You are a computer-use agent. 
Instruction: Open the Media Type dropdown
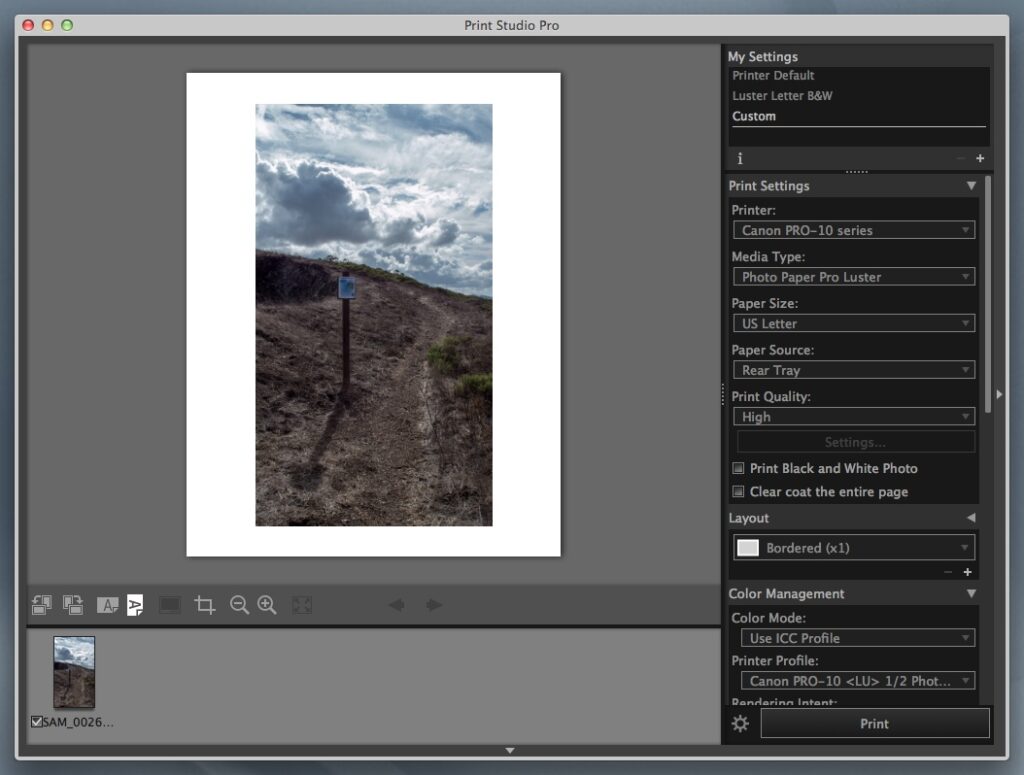(x=853, y=277)
